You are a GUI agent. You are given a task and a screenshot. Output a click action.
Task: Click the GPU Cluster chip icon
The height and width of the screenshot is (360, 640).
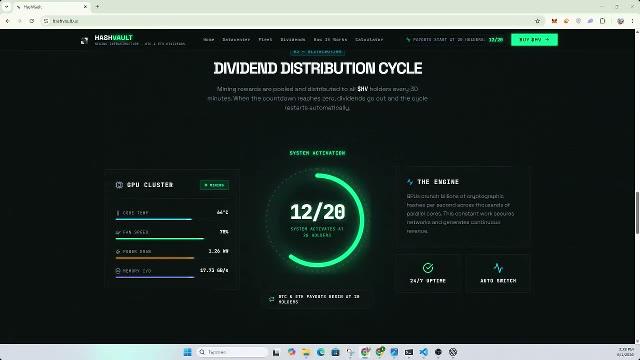(x=119, y=185)
